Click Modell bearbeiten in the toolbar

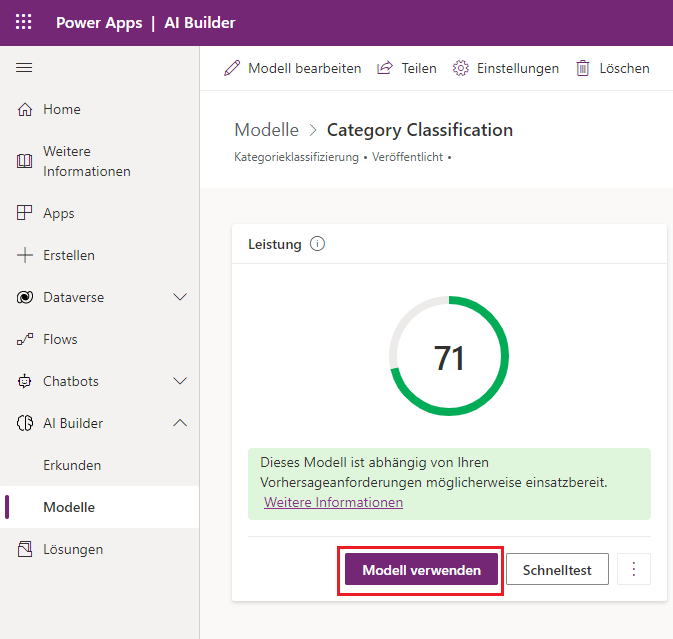[x=293, y=68]
